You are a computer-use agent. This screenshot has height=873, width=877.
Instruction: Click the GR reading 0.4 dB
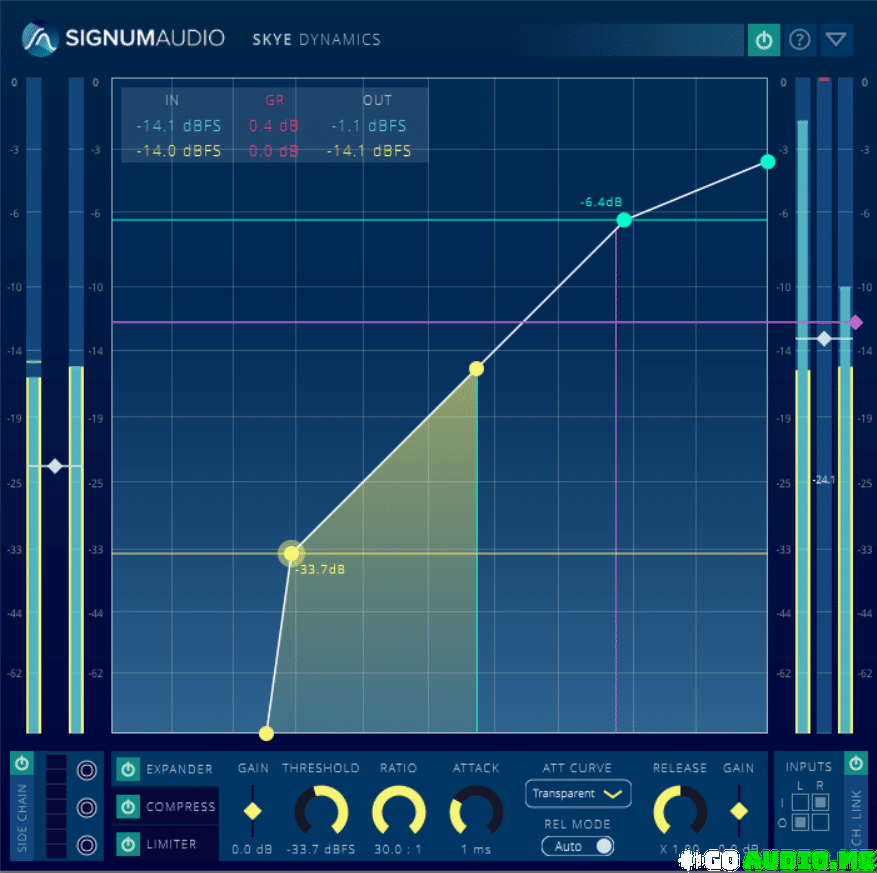click(x=274, y=126)
